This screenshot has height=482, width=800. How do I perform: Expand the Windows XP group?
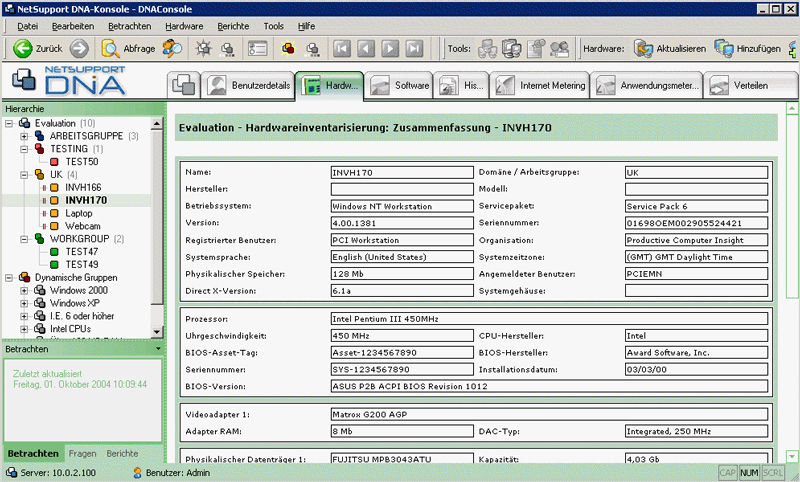coord(24,303)
